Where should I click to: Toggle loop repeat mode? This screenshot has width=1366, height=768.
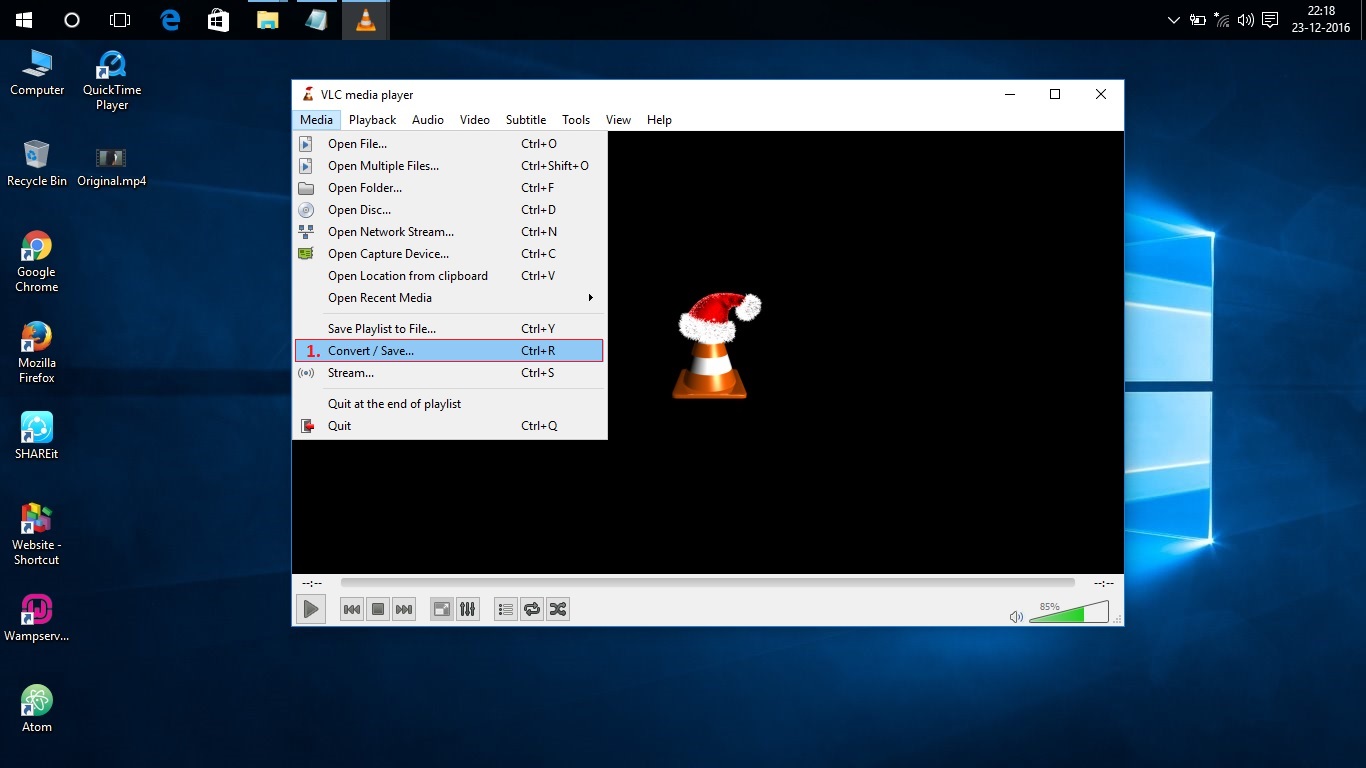(x=531, y=608)
